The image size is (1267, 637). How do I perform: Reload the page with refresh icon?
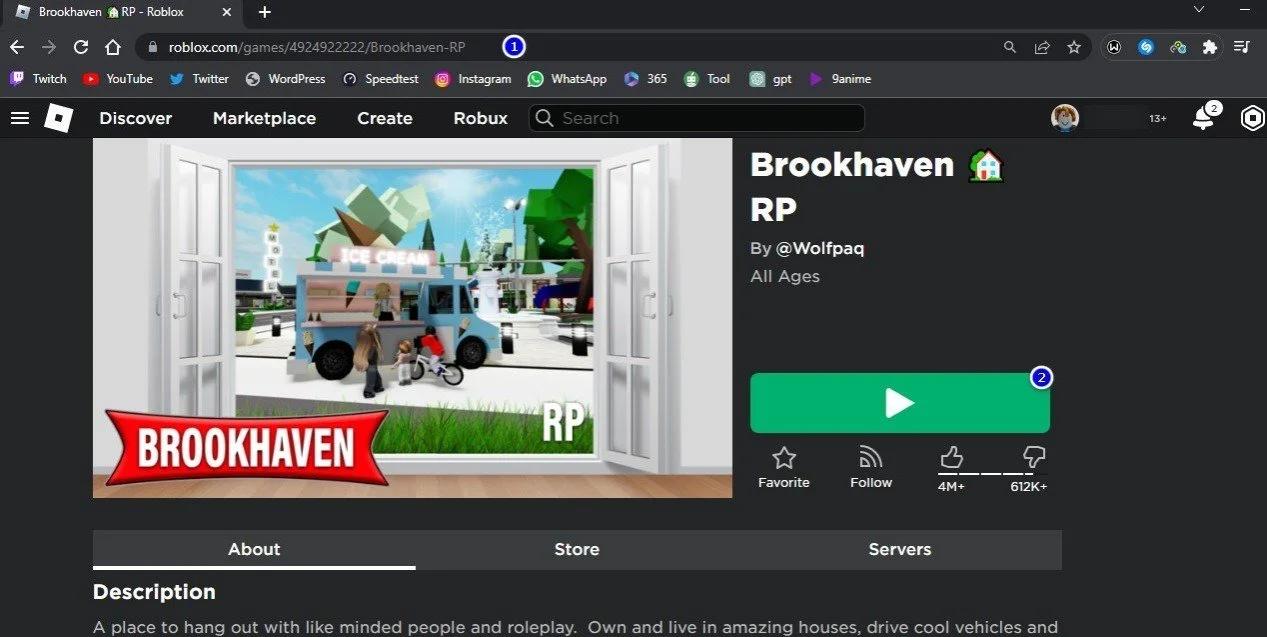(x=81, y=47)
